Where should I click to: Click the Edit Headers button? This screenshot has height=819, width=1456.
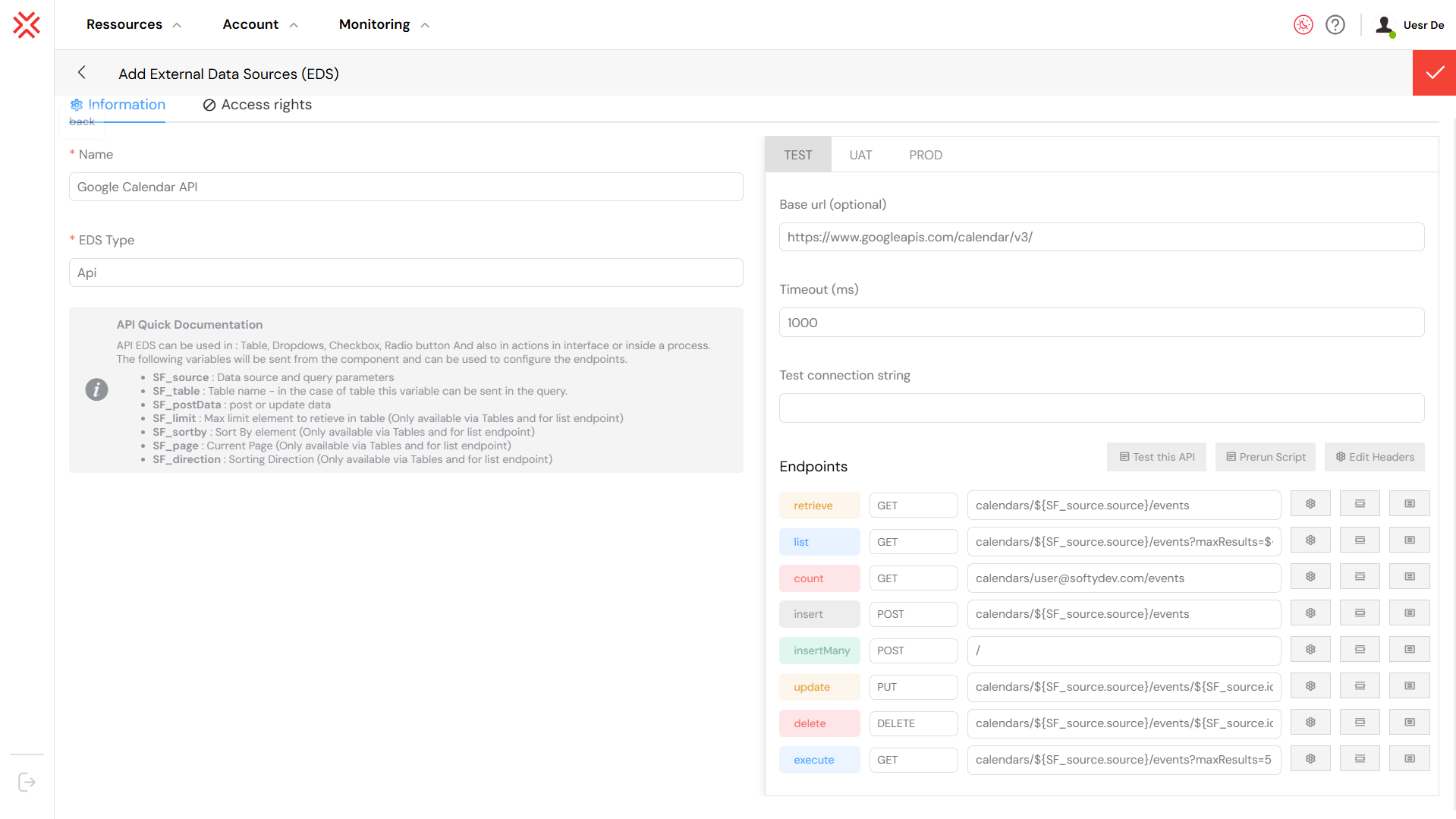click(x=1375, y=457)
